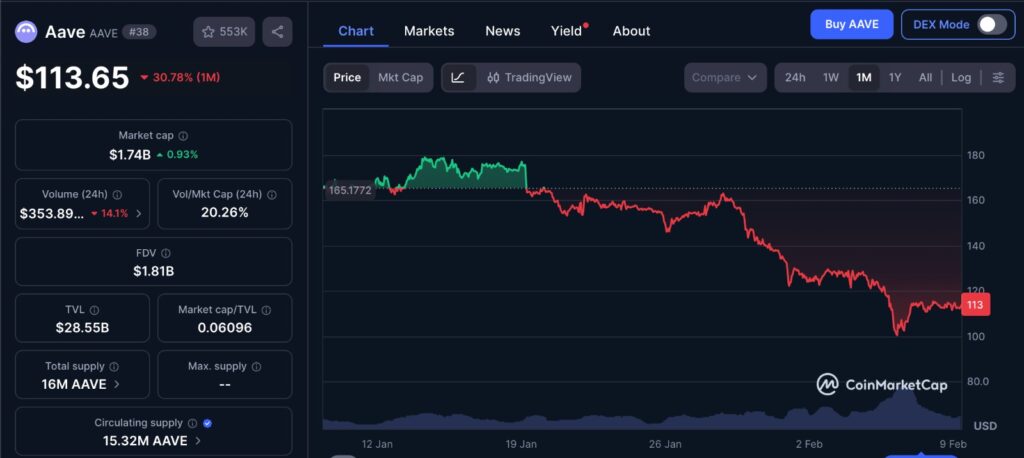Show Max. supply info icon
The image size is (1024, 458).
point(256,367)
